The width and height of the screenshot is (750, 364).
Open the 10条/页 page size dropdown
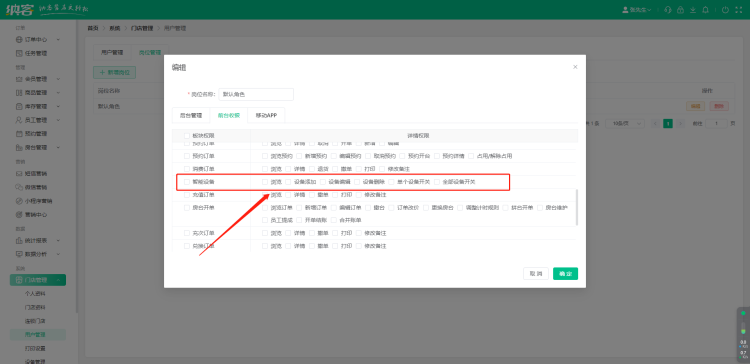coord(625,123)
